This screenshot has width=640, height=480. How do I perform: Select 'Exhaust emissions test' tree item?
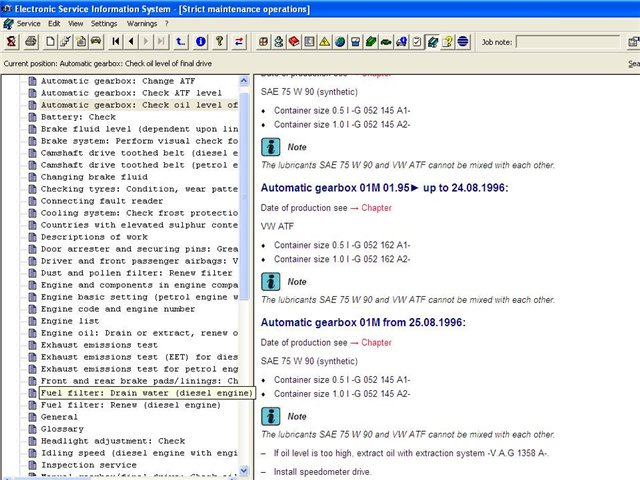[x=99, y=345]
